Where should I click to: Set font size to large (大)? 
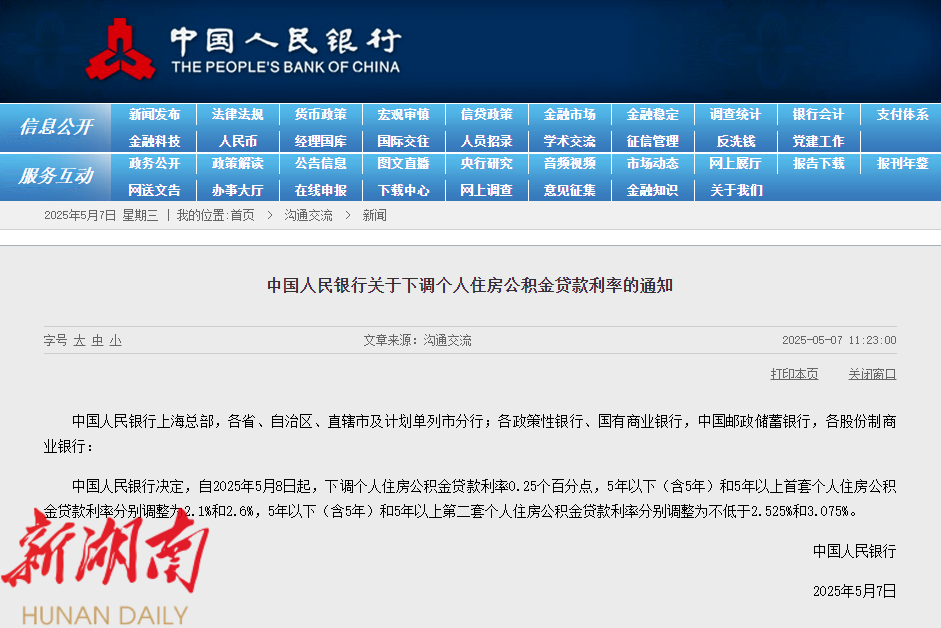(79, 341)
